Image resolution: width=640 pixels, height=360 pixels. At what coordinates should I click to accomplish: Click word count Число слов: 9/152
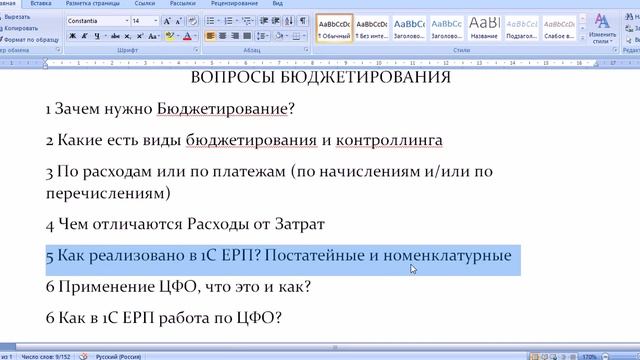click(46, 357)
